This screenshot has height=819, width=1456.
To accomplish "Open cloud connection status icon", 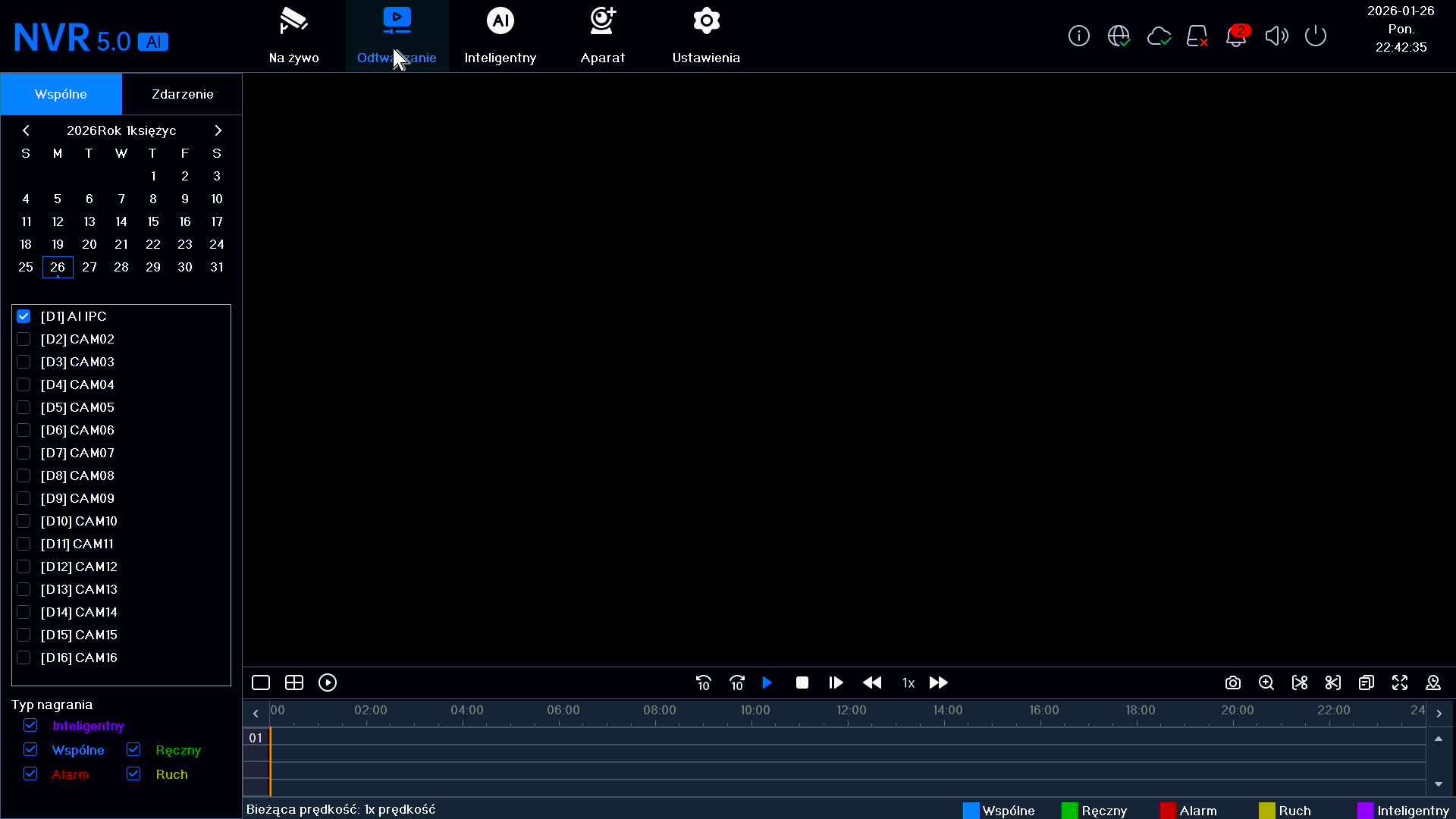I will click(x=1159, y=36).
